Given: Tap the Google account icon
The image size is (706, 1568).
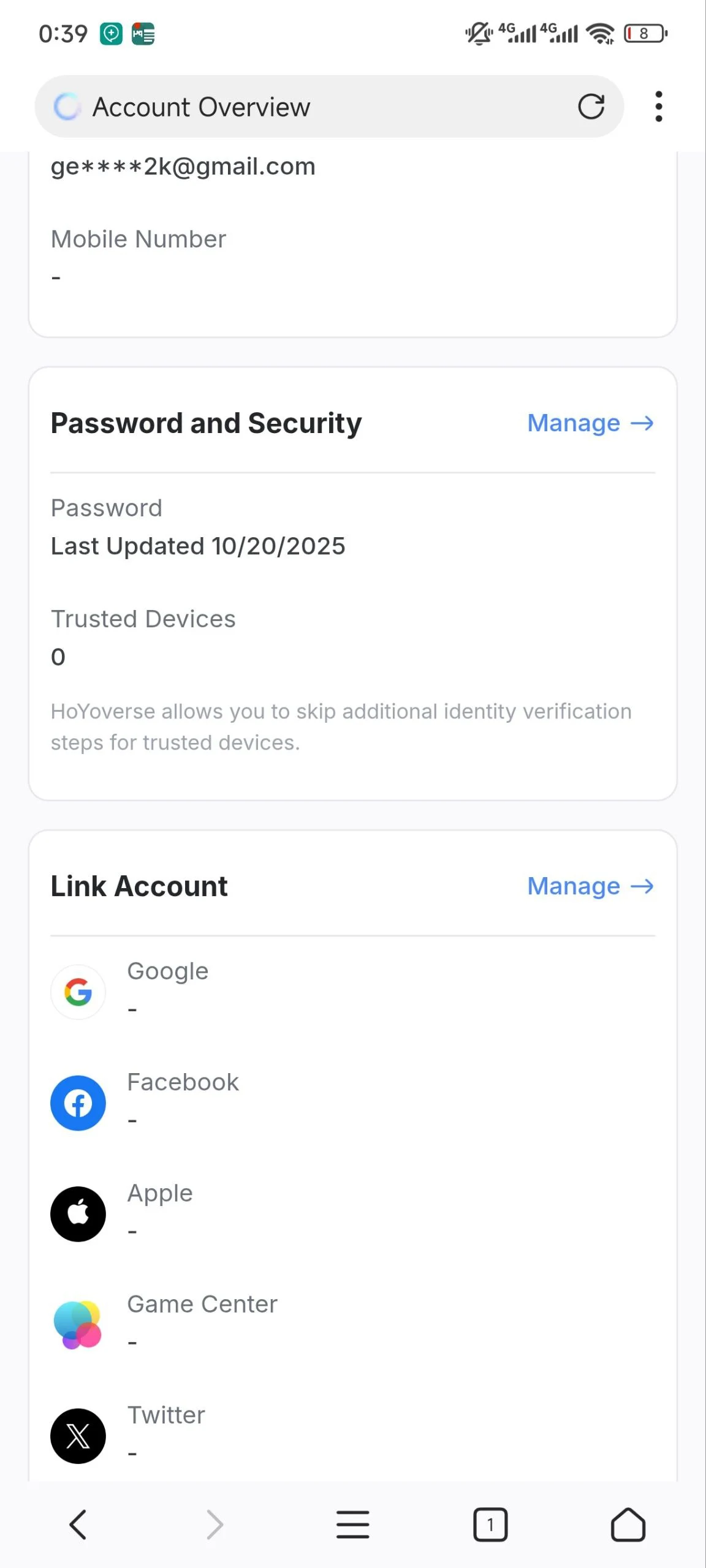Looking at the screenshot, I should pos(78,992).
